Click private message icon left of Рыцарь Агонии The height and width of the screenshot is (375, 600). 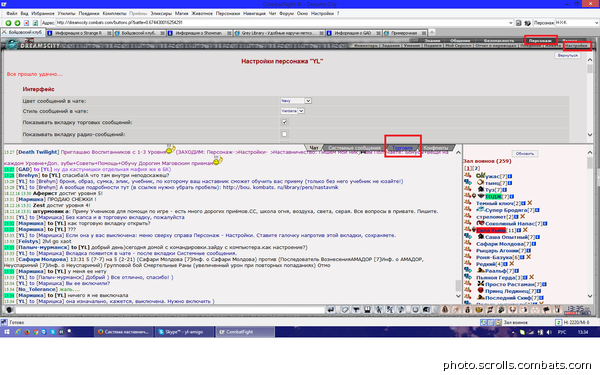coord(468,250)
